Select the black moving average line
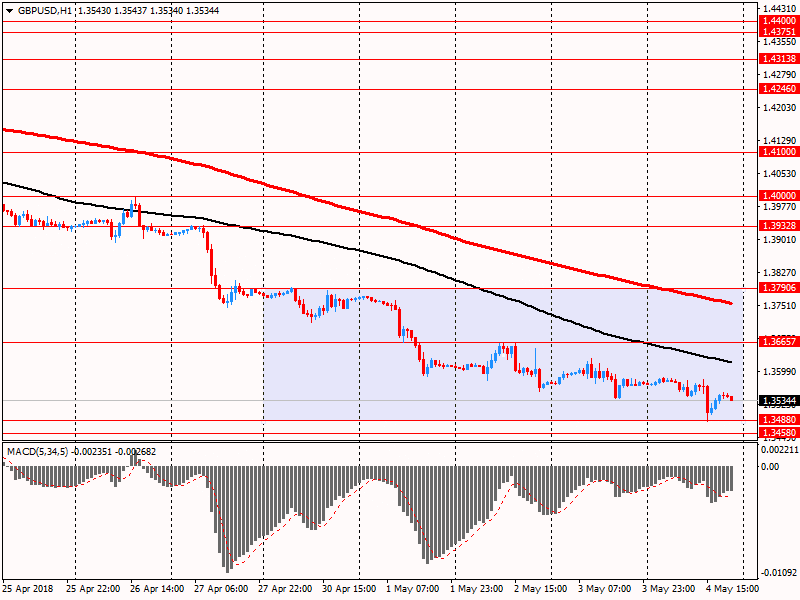800x600 pixels. (360, 251)
